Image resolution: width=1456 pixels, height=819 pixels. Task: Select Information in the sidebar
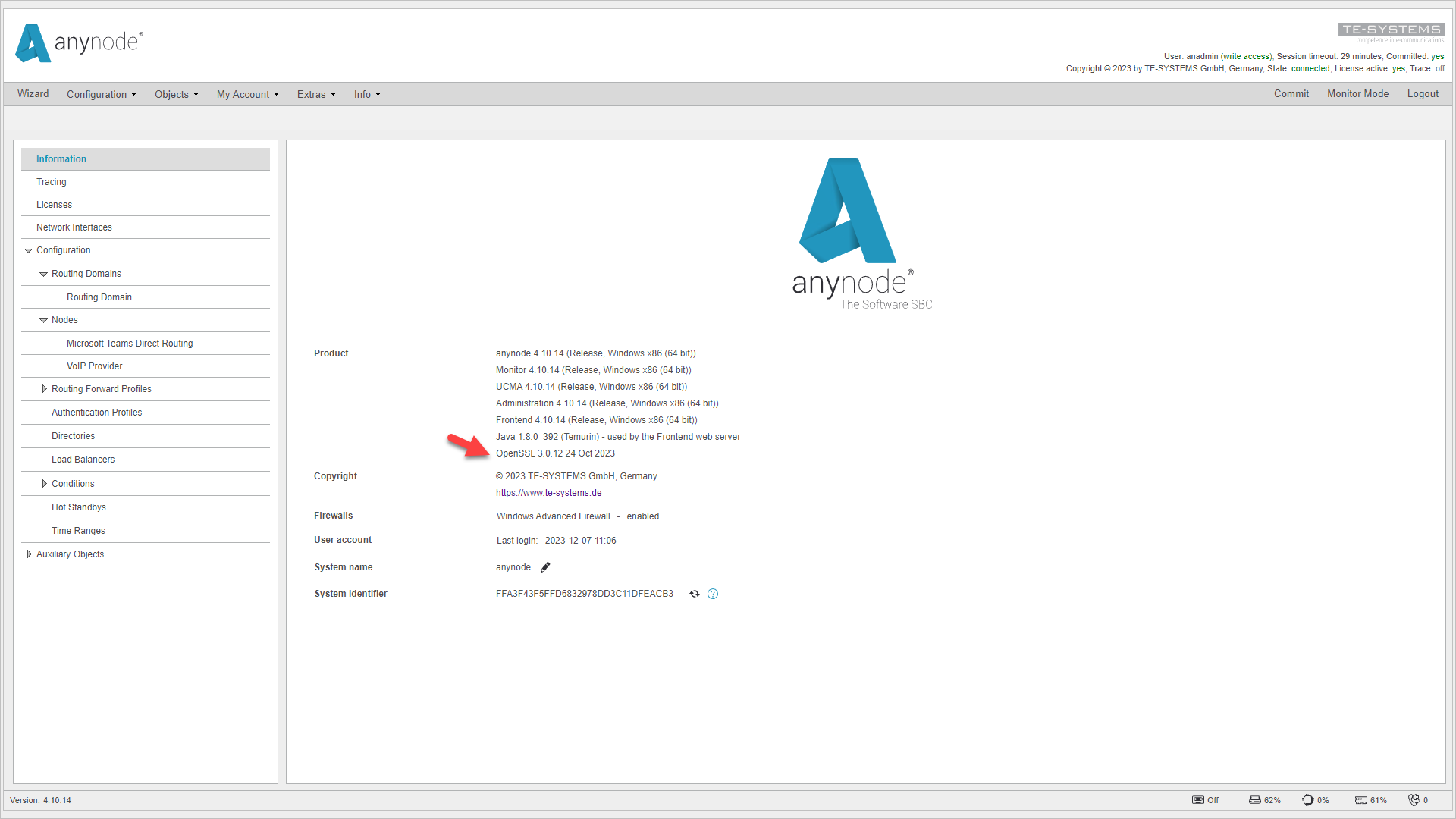(146, 159)
